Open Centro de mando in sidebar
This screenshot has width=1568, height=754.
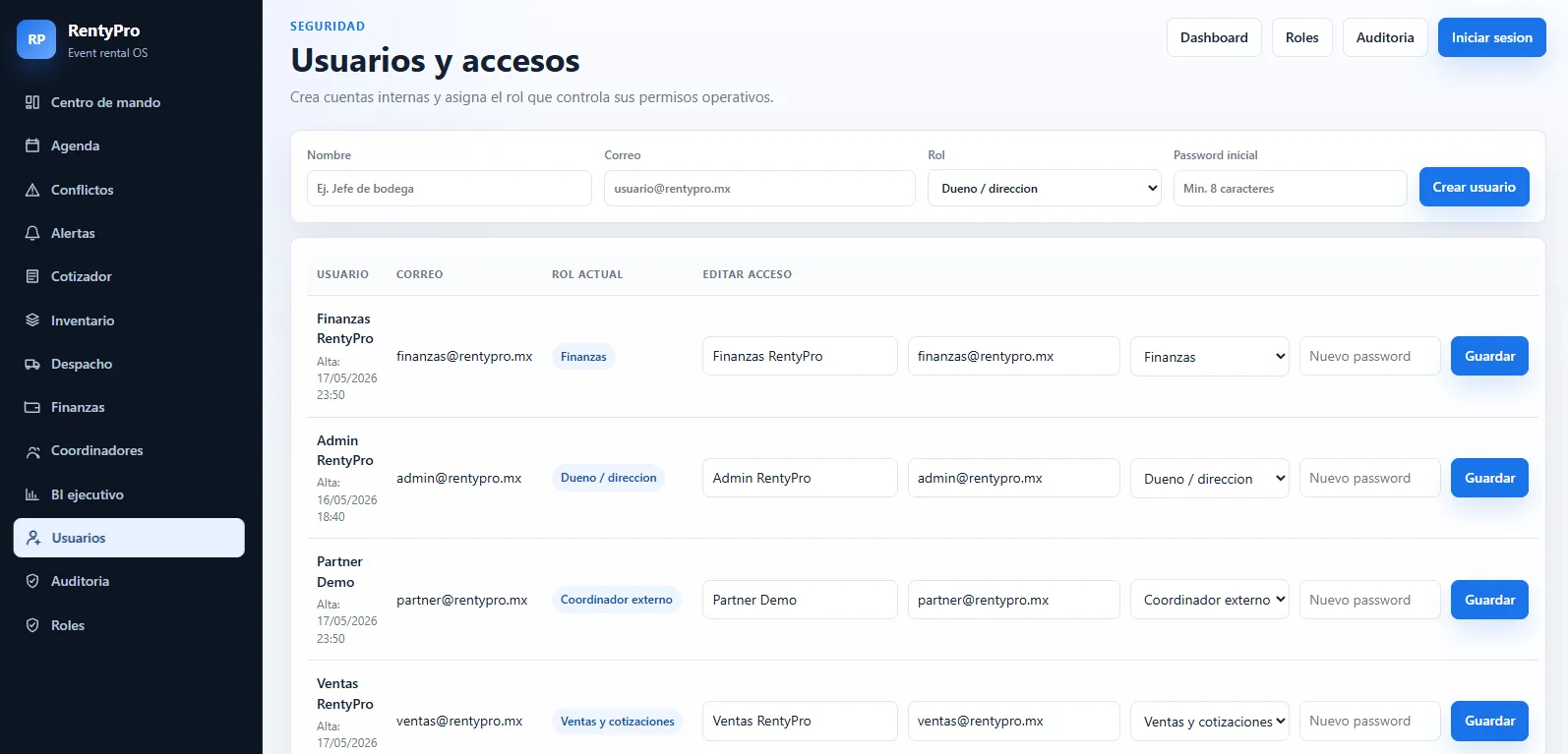click(x=129, y=102)
